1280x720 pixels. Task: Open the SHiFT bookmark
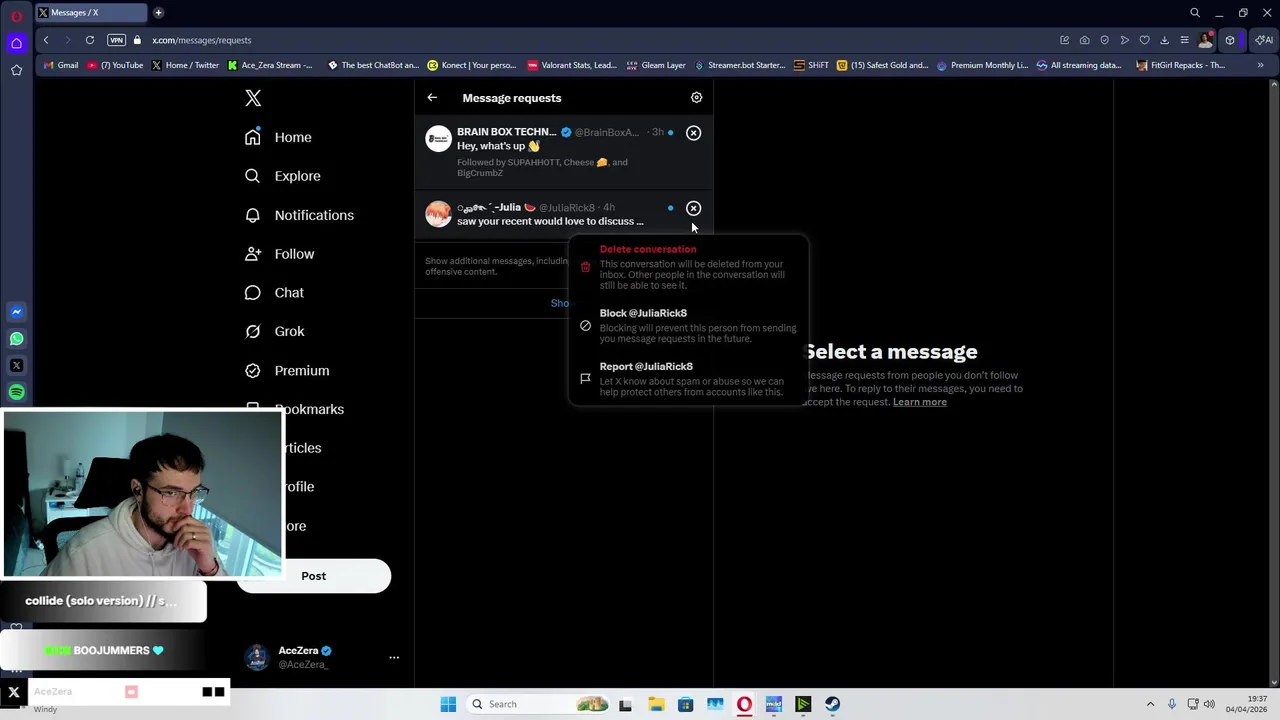click(x=811, y=65)
